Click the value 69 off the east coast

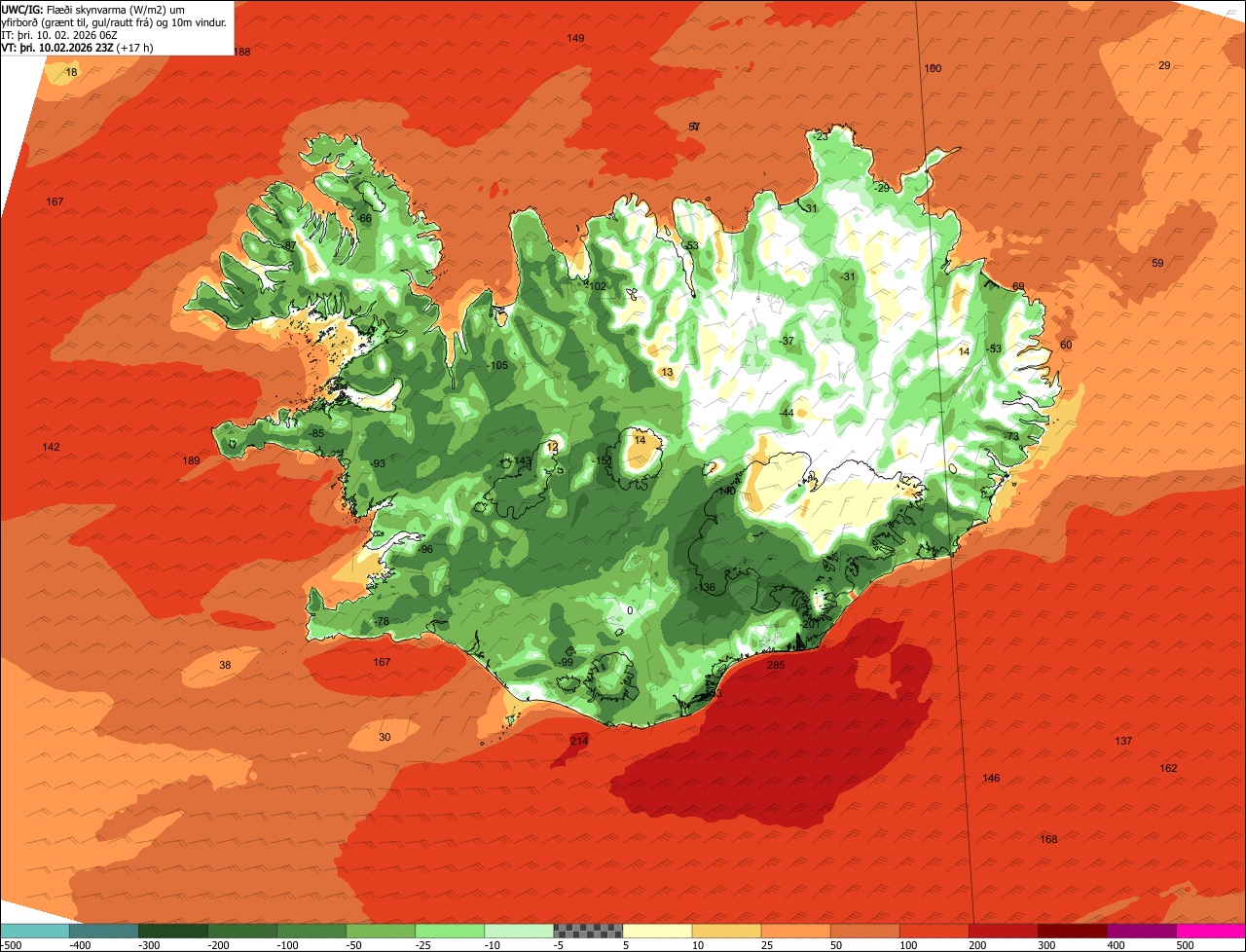1018,286
